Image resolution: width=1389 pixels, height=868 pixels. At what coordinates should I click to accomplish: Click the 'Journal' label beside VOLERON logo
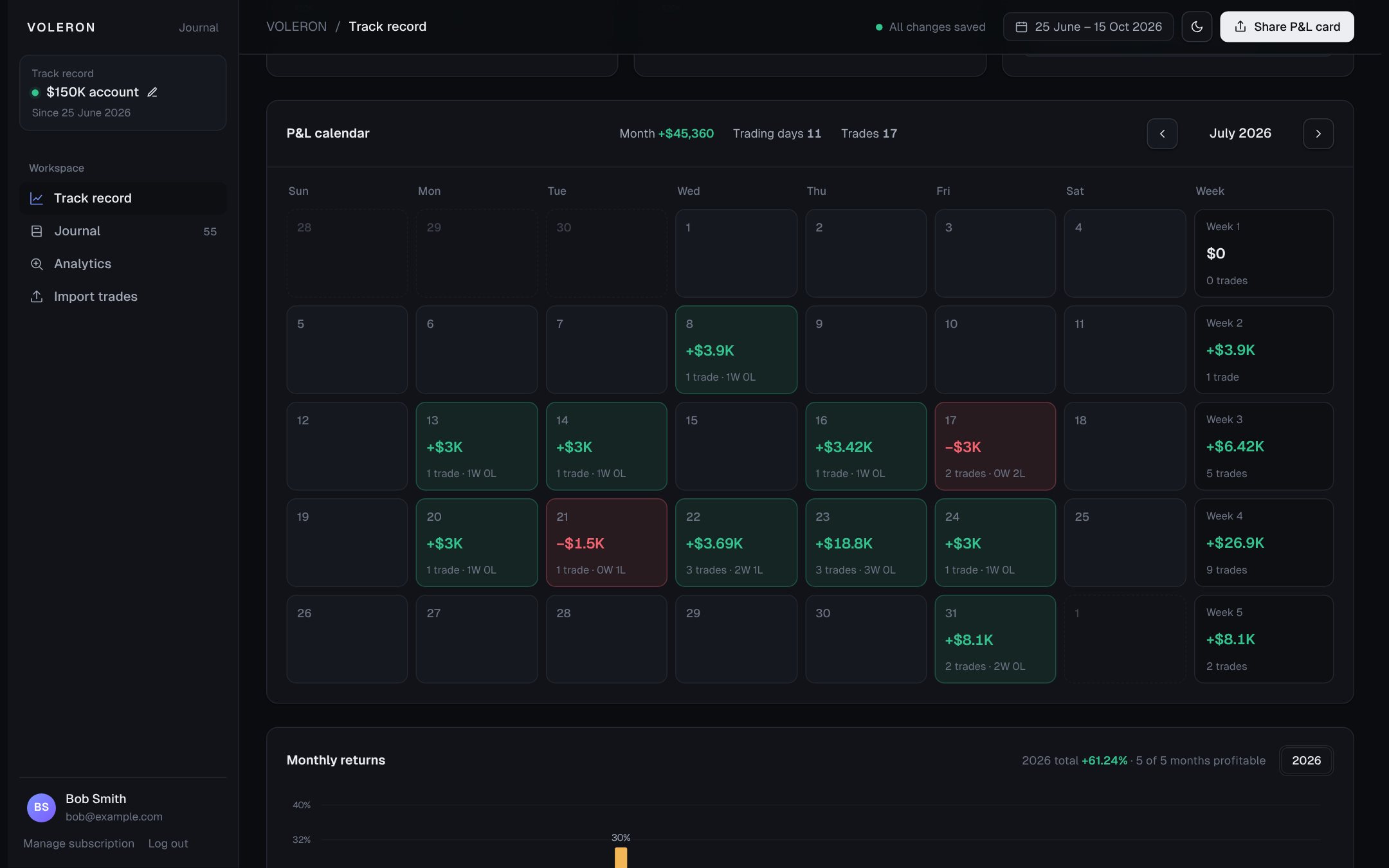pyautogui.click(x=198, y=27)
